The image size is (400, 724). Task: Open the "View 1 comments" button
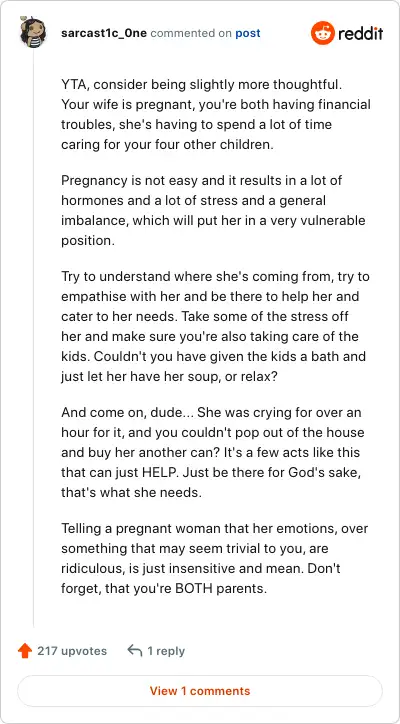click(x=200, y=691)
